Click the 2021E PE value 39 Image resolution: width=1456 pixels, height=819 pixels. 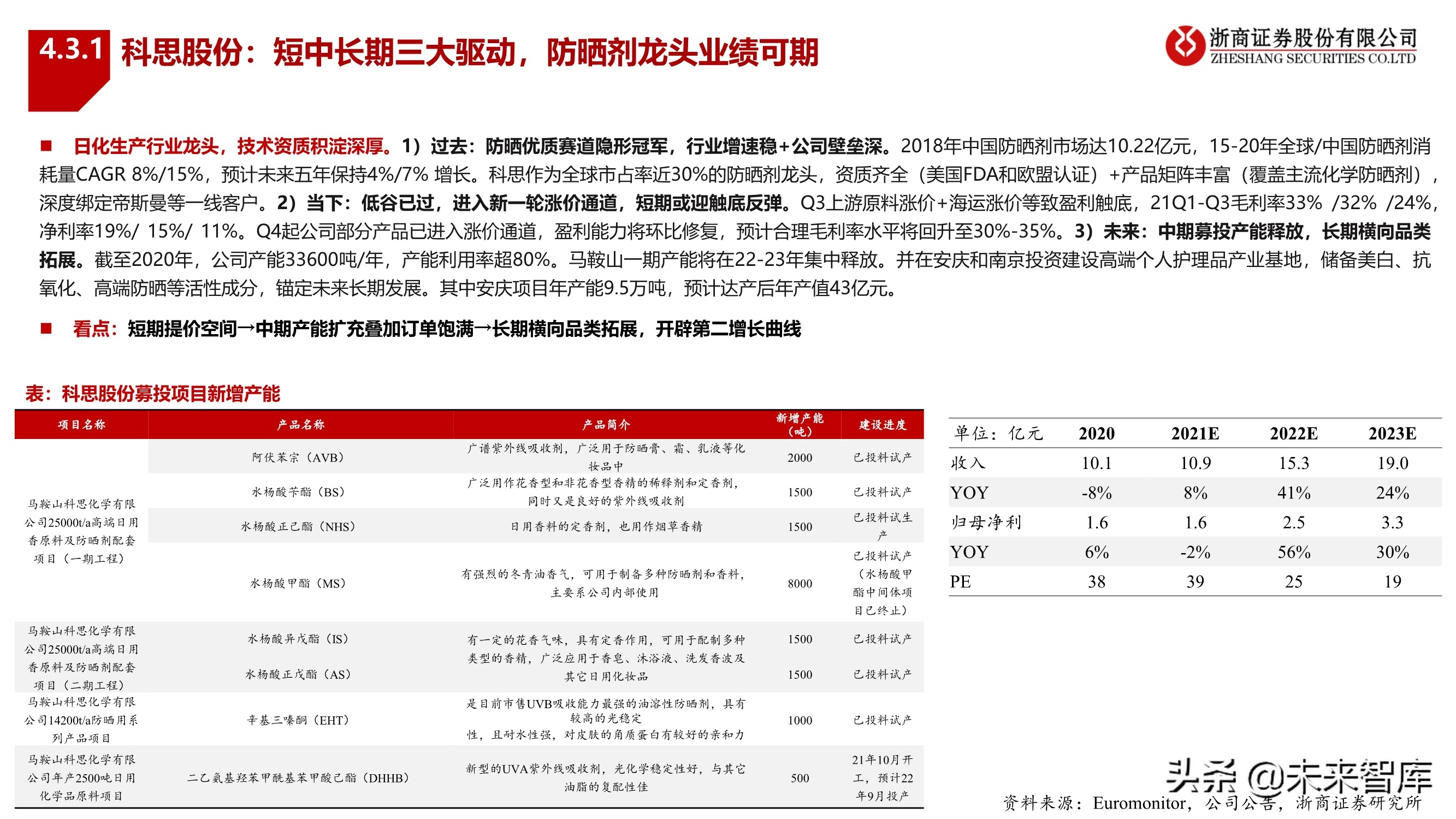coord(1195,581)
